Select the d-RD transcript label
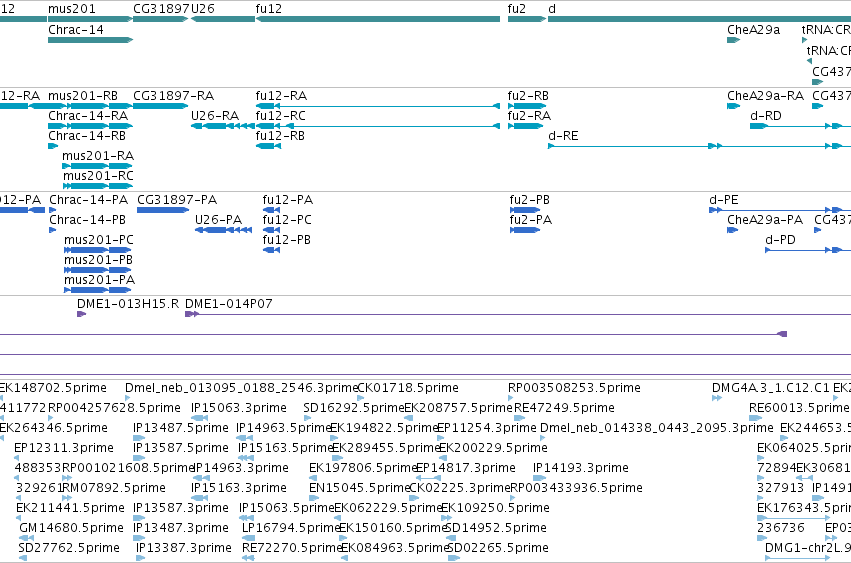Viewport: 851px width, 563px height. (x=766, y=116)
